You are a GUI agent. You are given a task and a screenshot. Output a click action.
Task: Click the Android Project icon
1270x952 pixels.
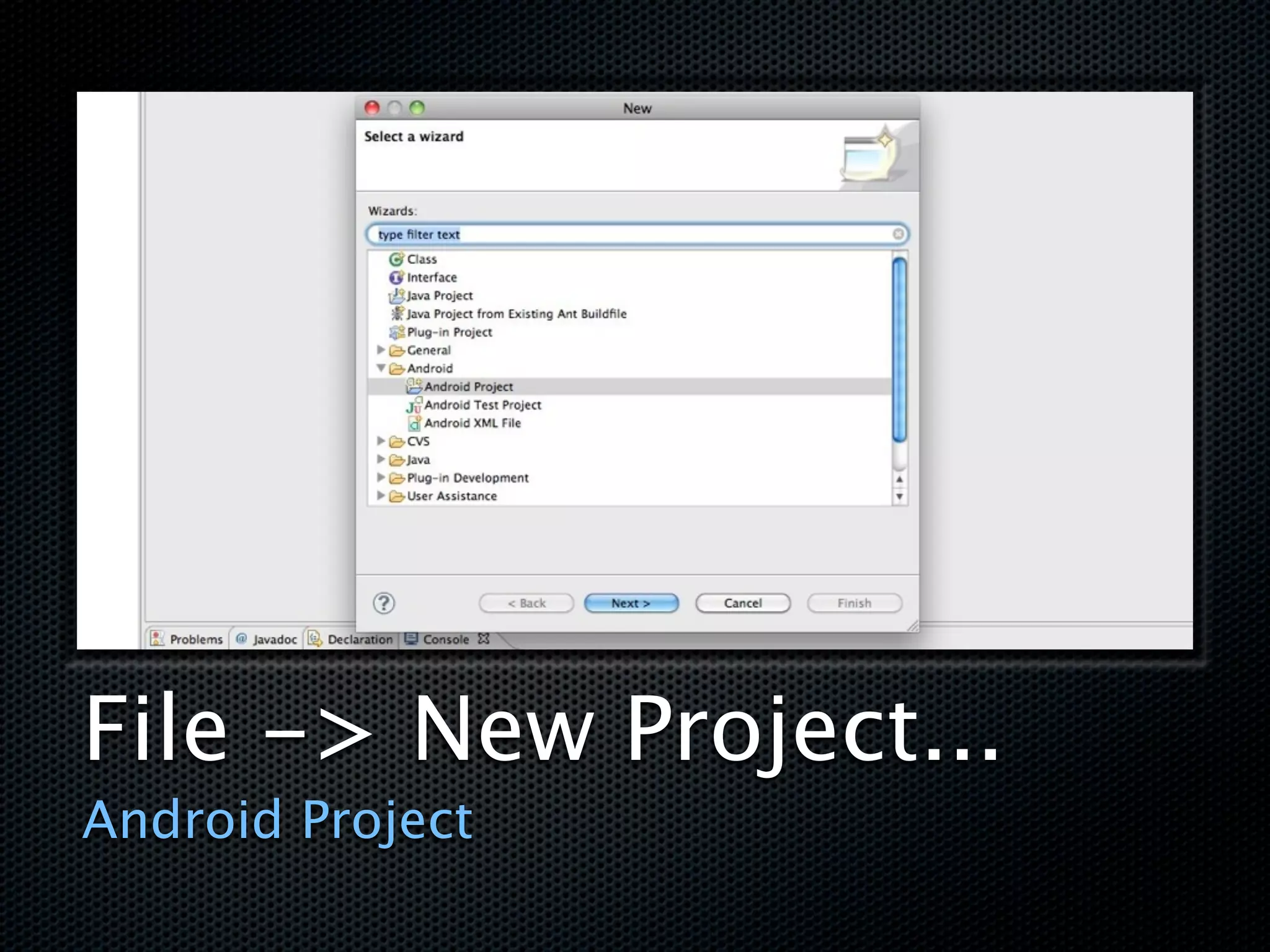click(414, 386)
